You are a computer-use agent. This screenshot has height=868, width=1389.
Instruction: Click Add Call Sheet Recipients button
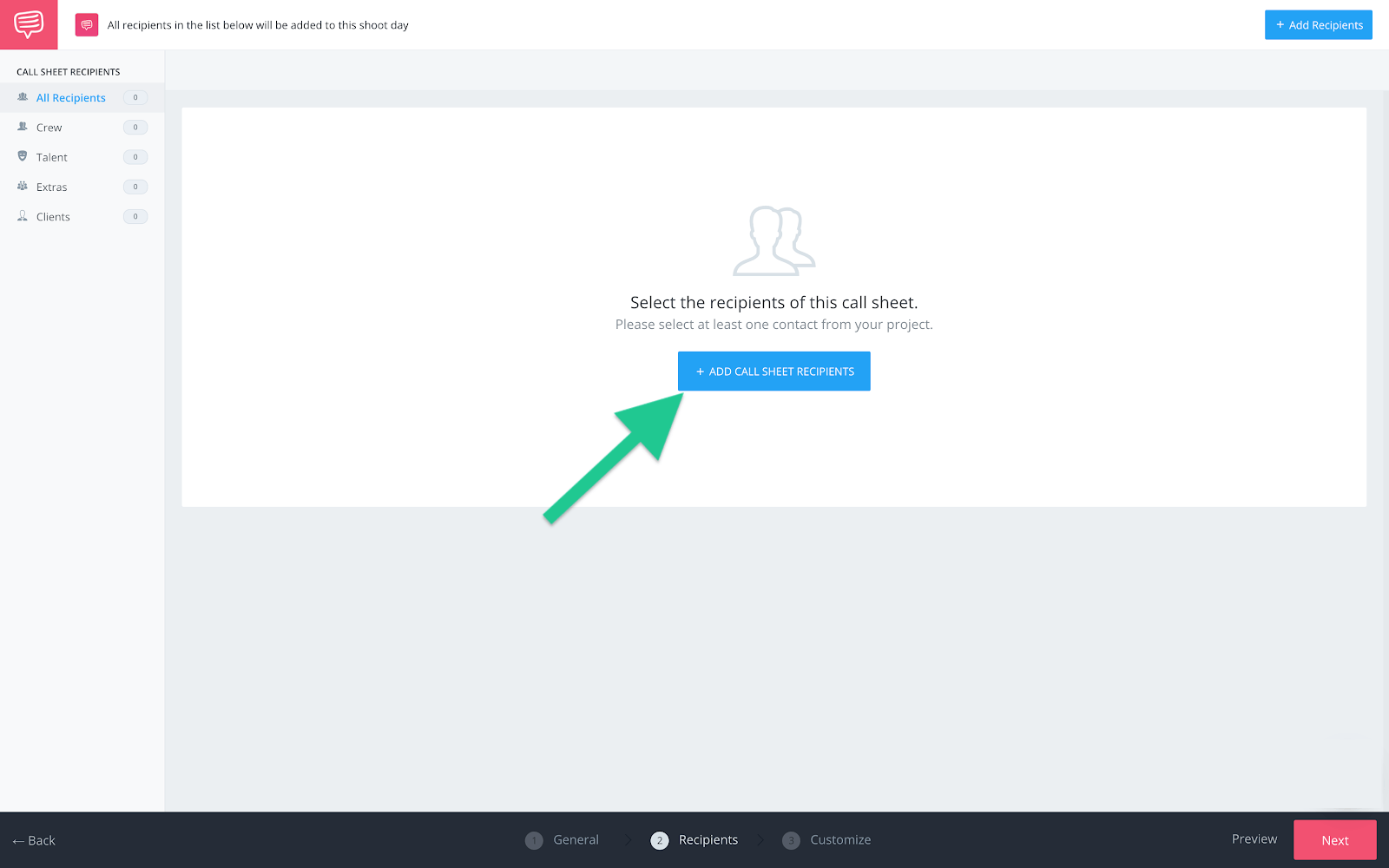pos(773,372)
